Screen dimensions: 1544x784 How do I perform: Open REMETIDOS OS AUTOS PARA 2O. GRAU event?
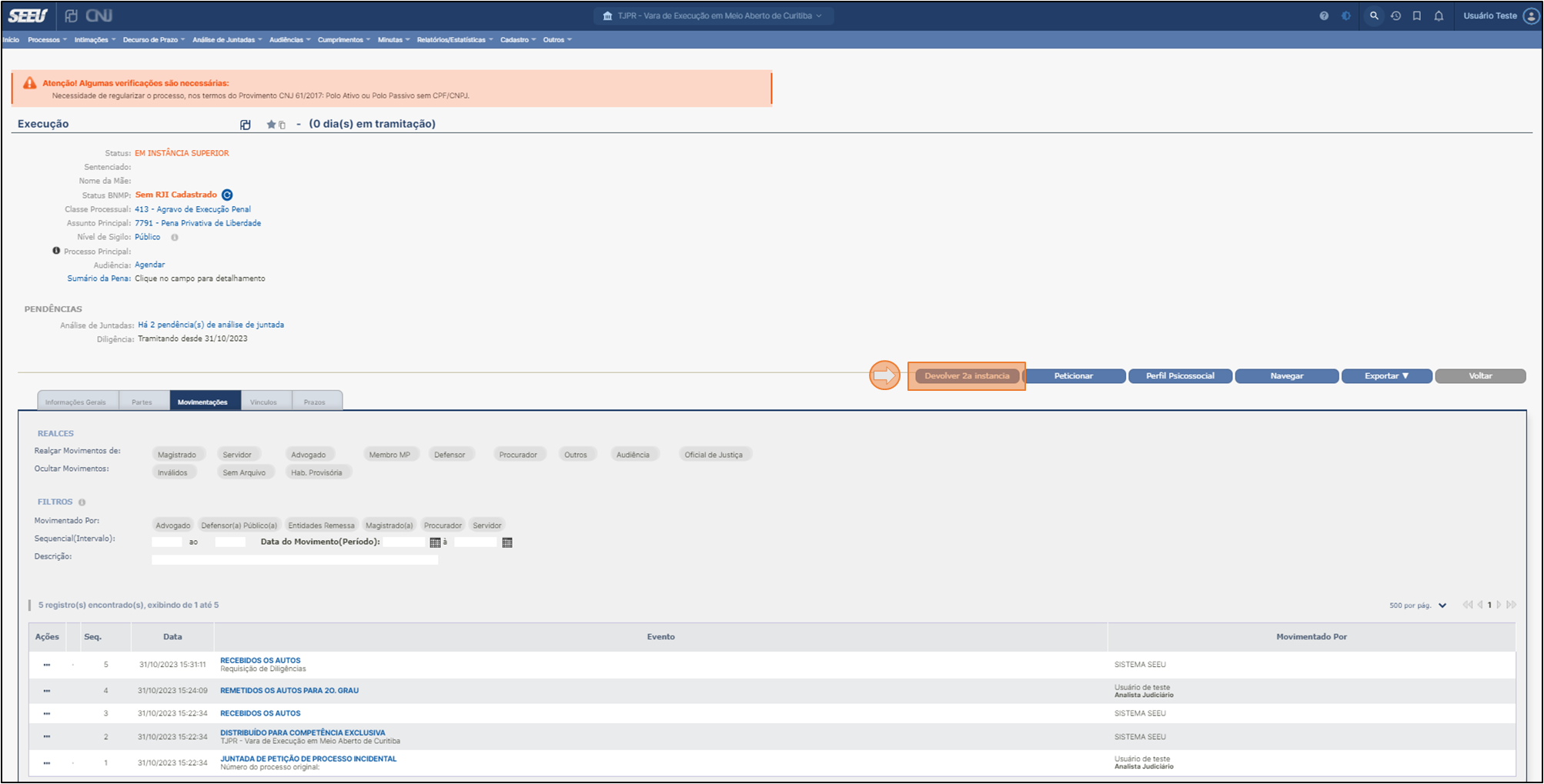[x=289, y=691]
